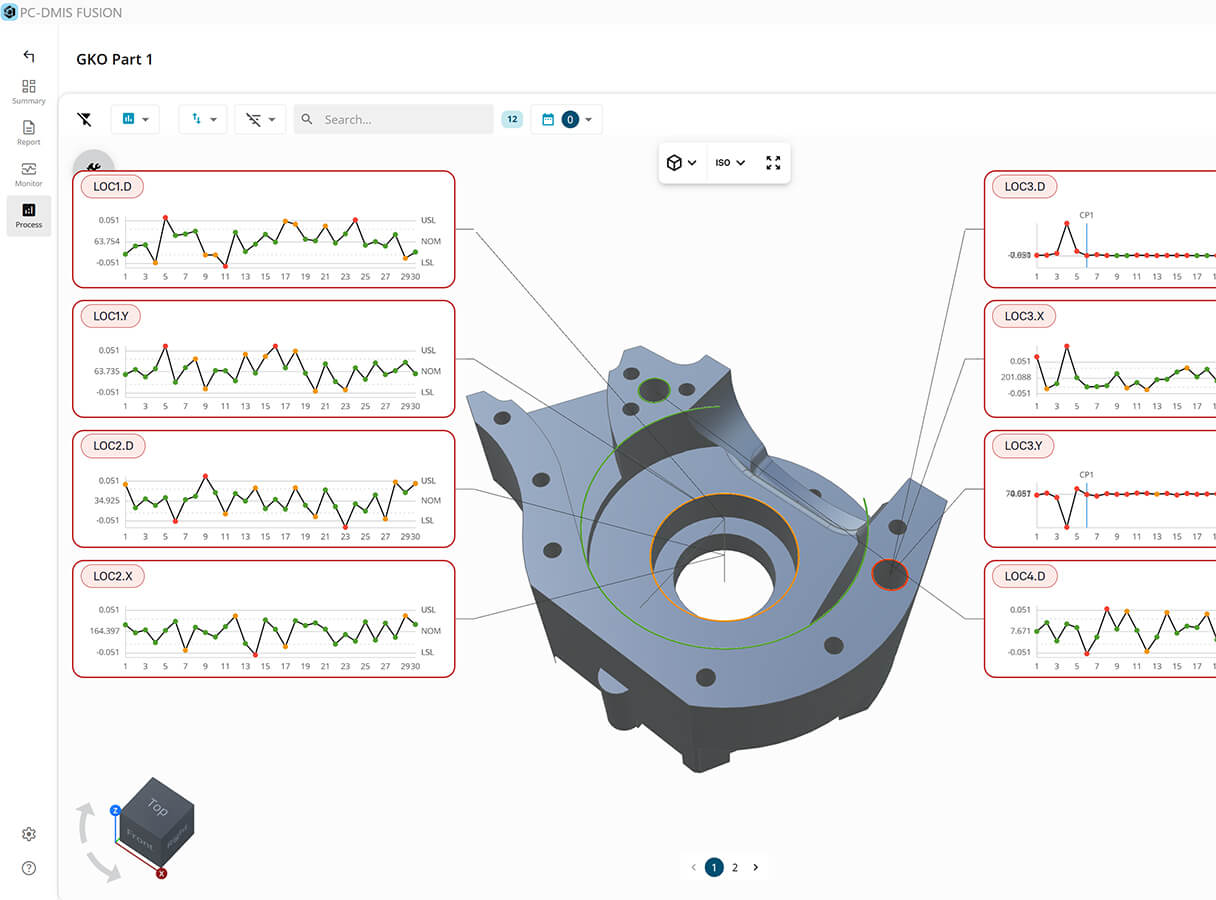
Task: Click the back arrow in the sidebar
Action: 28,56
